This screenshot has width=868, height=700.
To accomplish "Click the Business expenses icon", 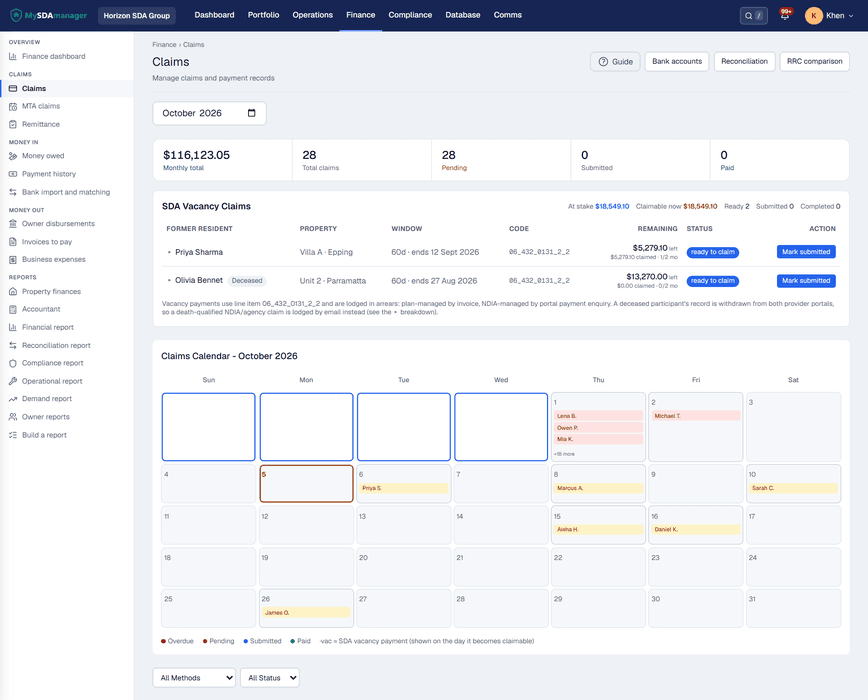I will coord(13,260).
